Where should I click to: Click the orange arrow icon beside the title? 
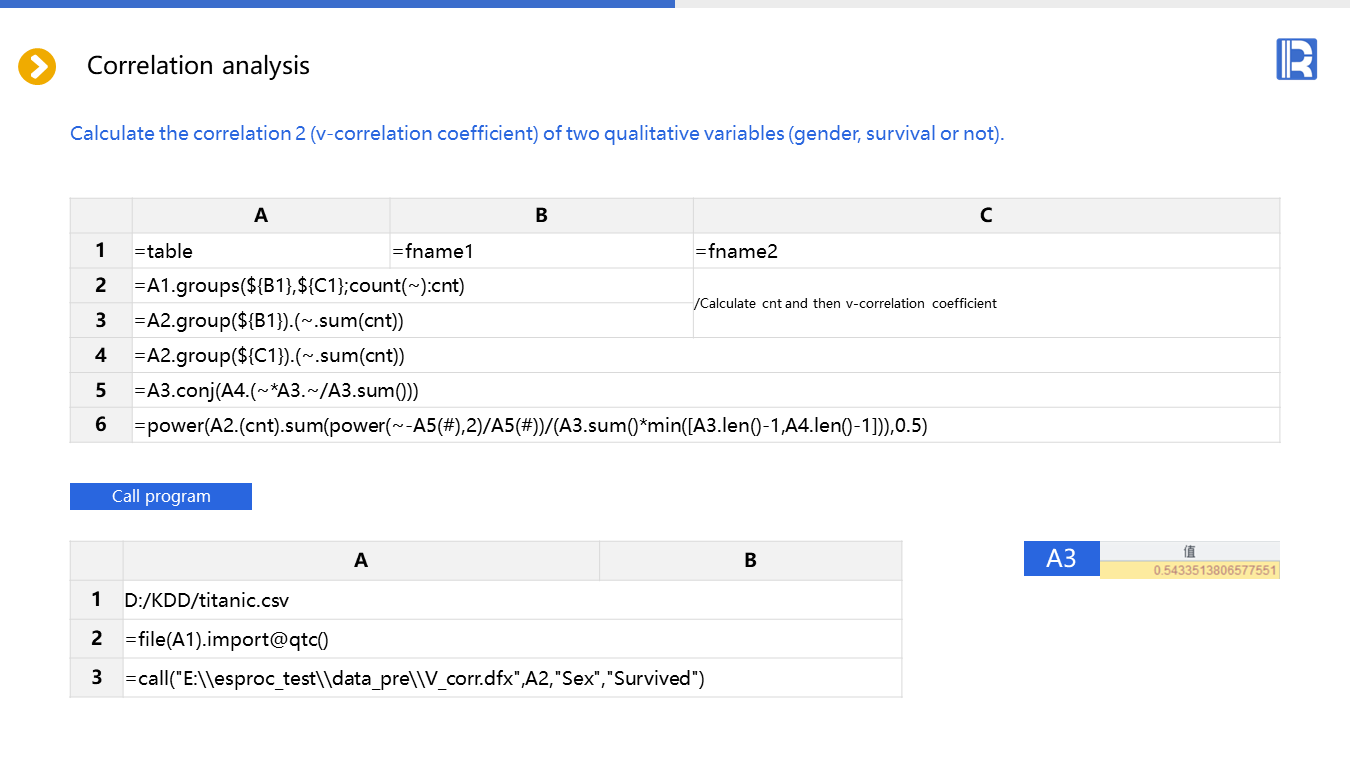[x=37, y=66]
